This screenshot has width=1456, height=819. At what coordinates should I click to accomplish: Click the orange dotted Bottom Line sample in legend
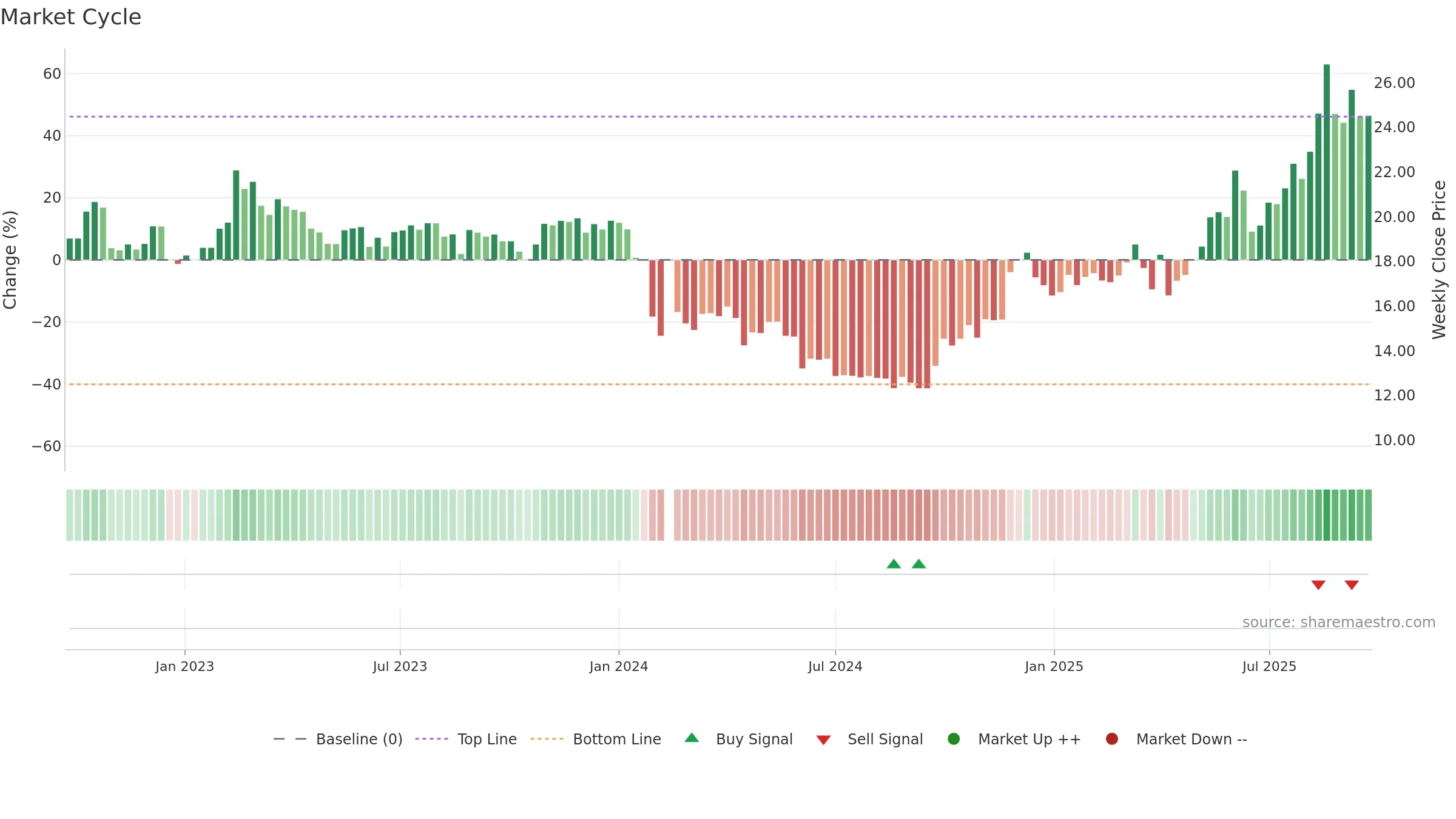coord(547,739)
